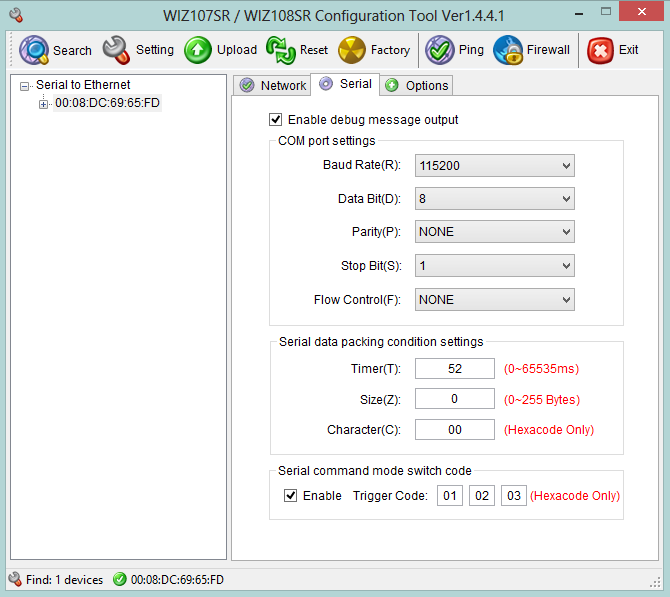Open the Stop Bit dropdown

coord(494,266)
